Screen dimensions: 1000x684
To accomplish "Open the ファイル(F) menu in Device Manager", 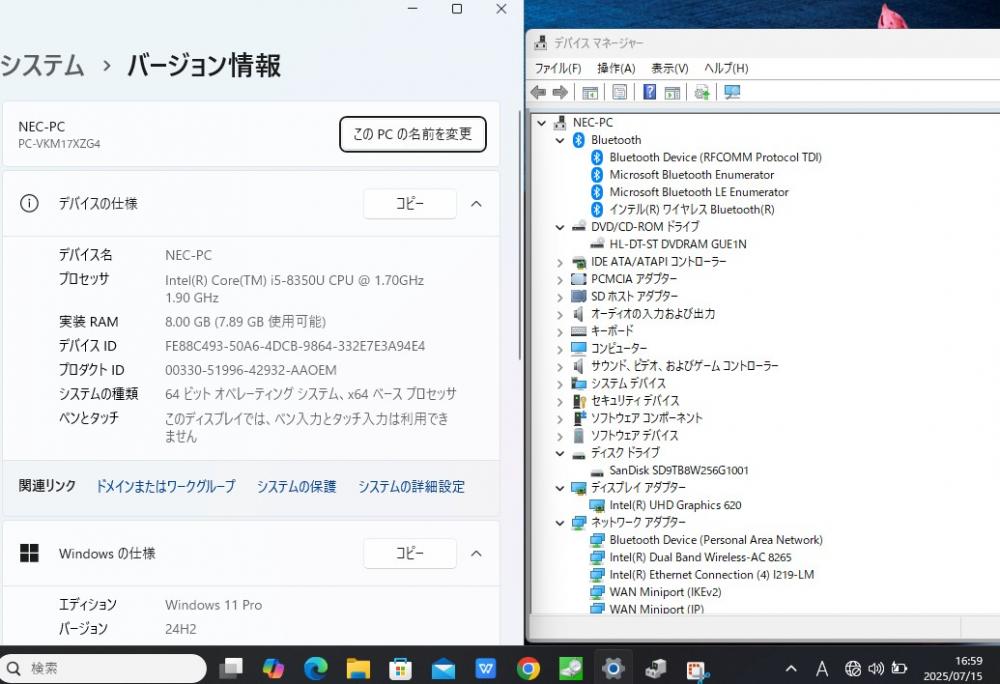I will (x=558, y=68).
